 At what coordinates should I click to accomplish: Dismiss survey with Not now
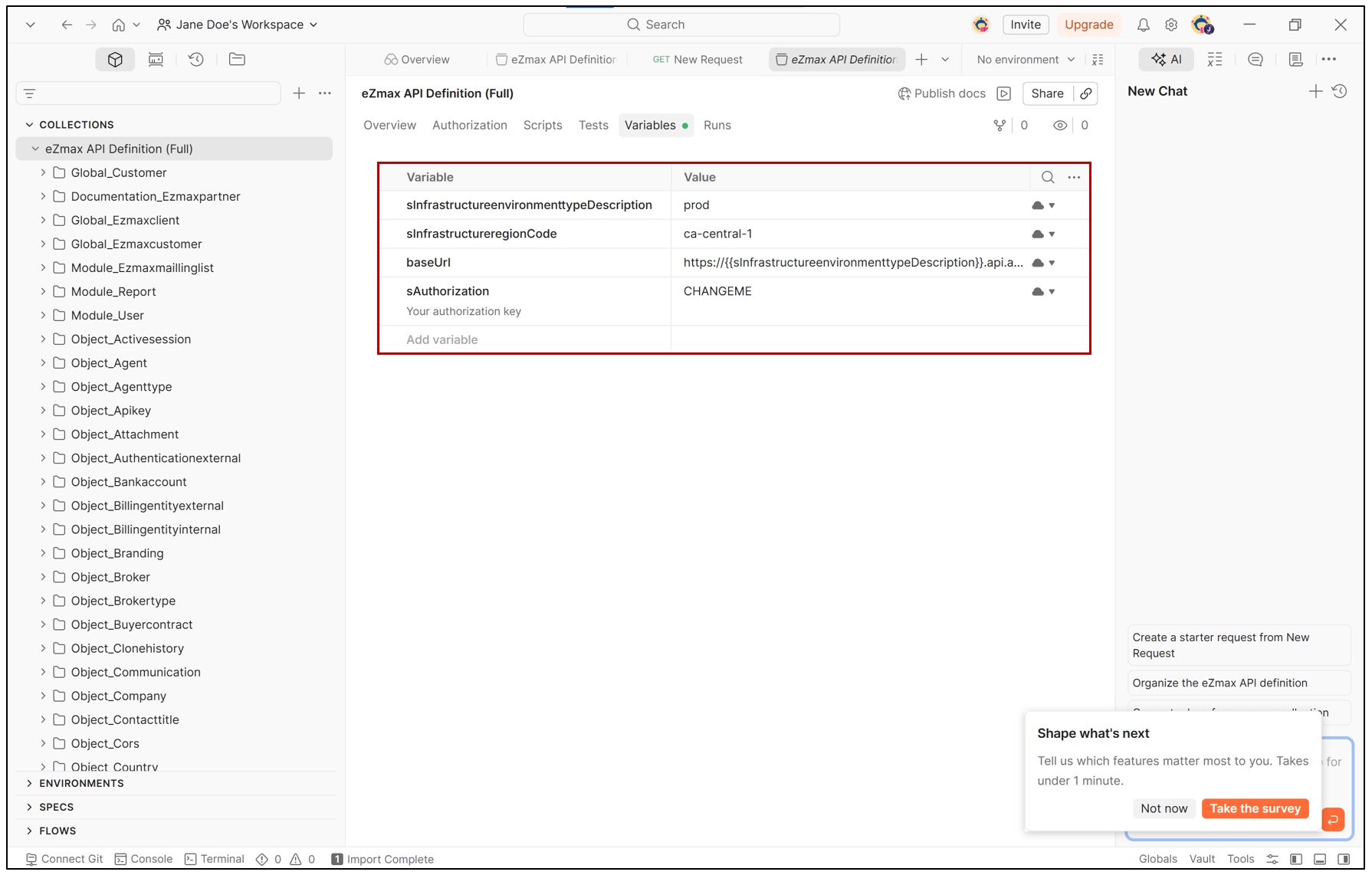pos(1164,808)
